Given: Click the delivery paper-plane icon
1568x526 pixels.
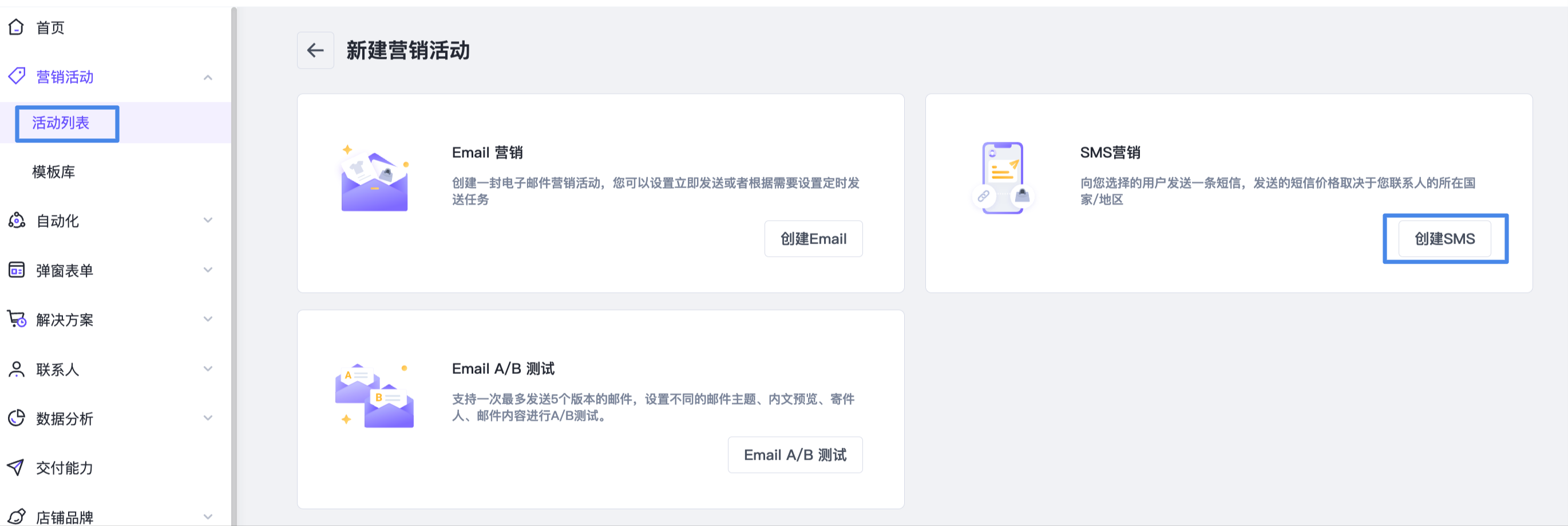Looking at the screenshot, I should click(x=17, y=468).
